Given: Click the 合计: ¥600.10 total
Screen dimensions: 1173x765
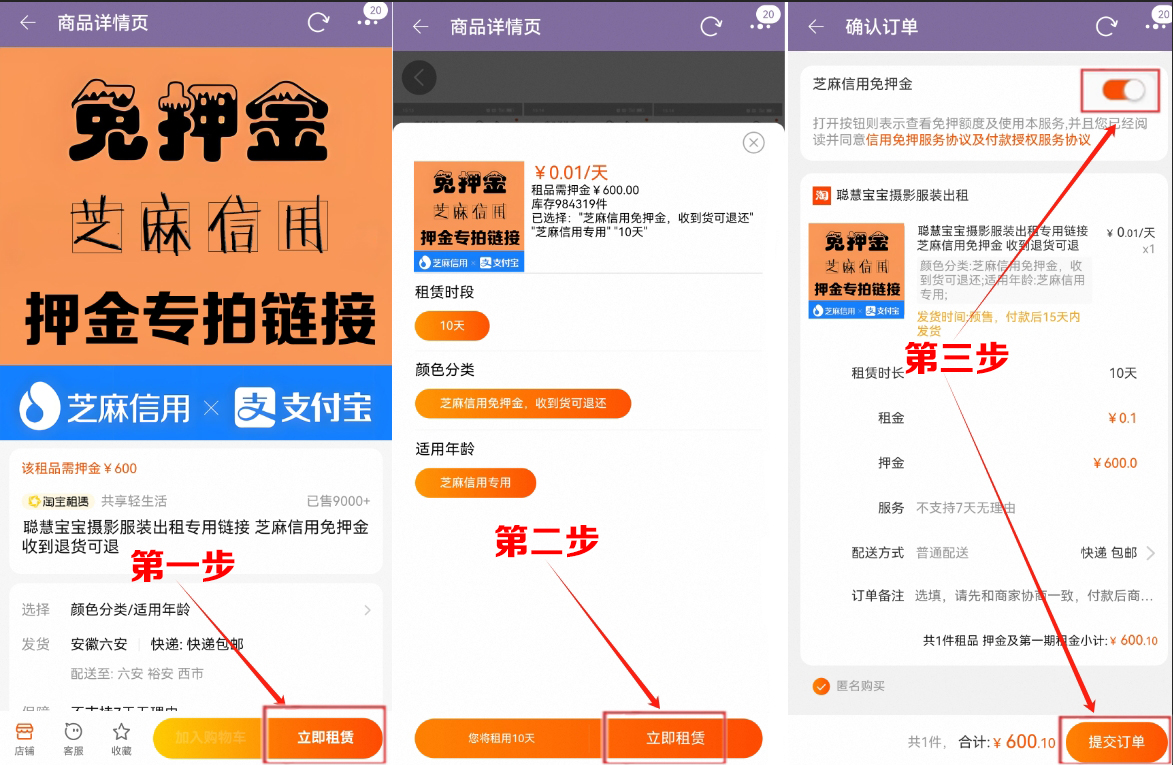Looking at the screenshot, I should [x=1007, y=742].
